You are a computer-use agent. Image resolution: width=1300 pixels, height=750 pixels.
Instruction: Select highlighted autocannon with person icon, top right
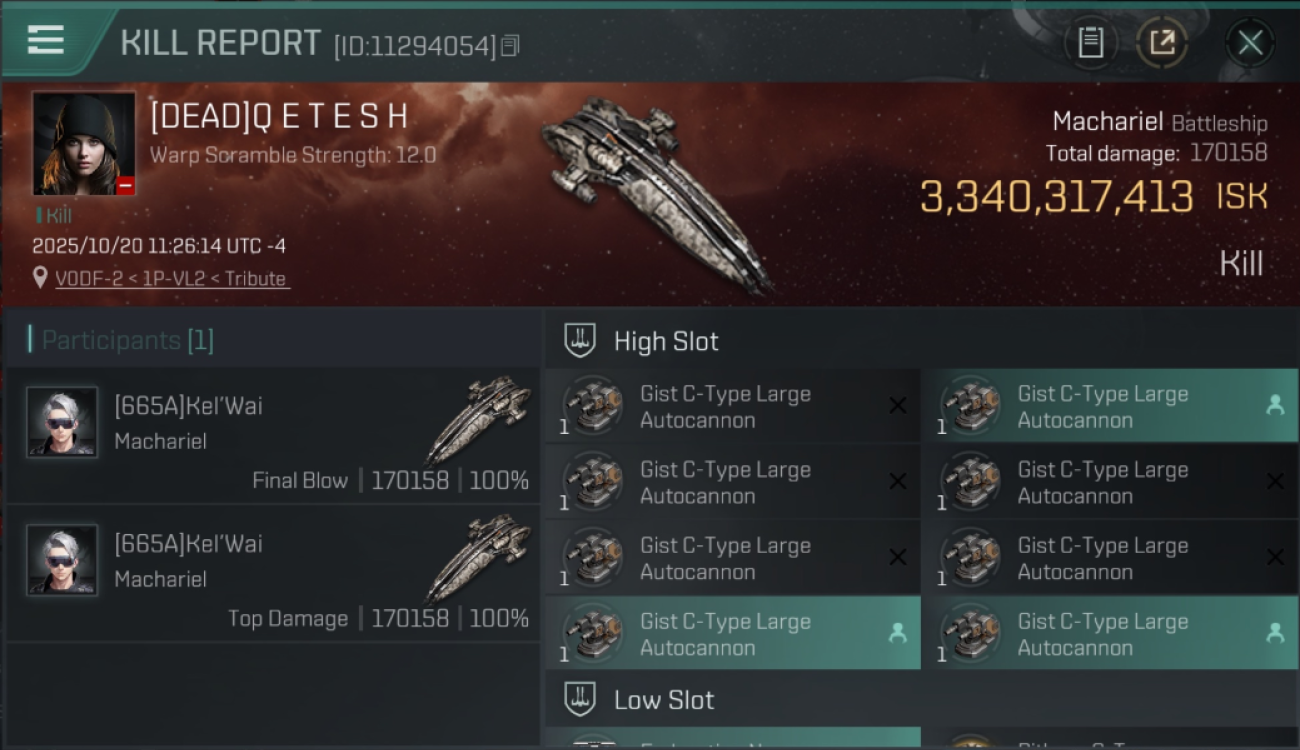tap(1110, 407)
